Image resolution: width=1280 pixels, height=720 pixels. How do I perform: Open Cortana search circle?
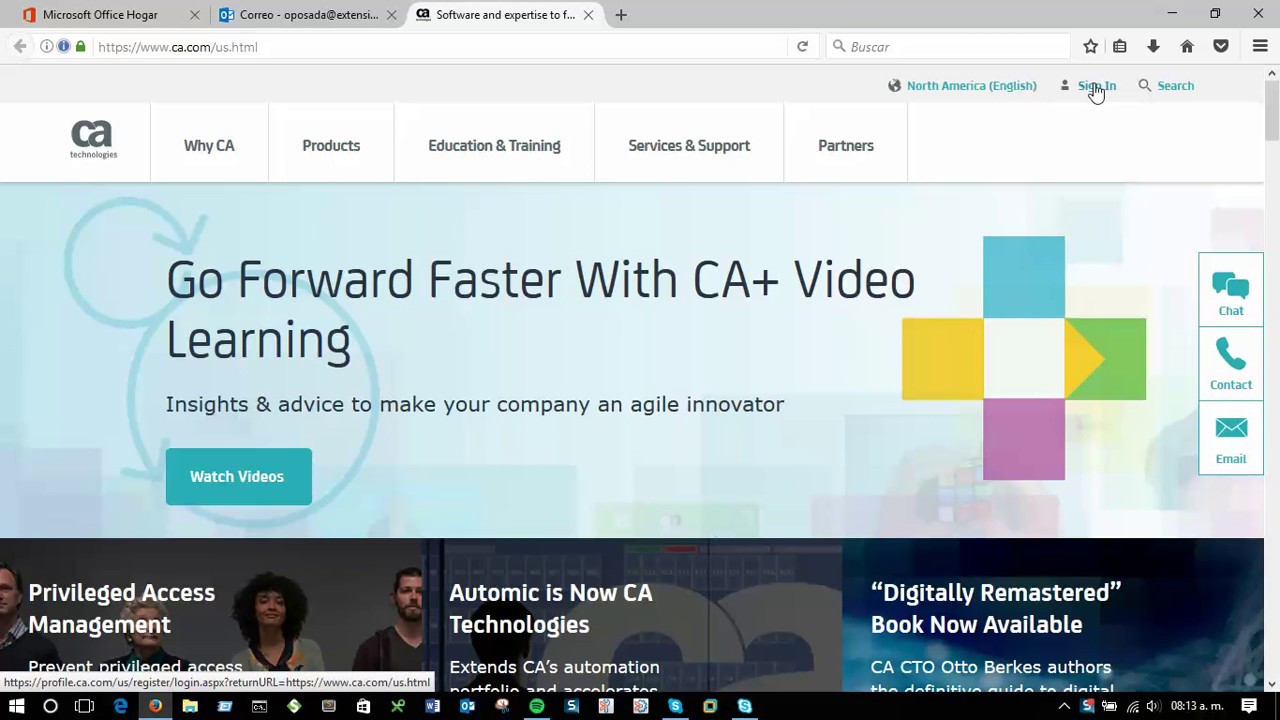[50, 706]
